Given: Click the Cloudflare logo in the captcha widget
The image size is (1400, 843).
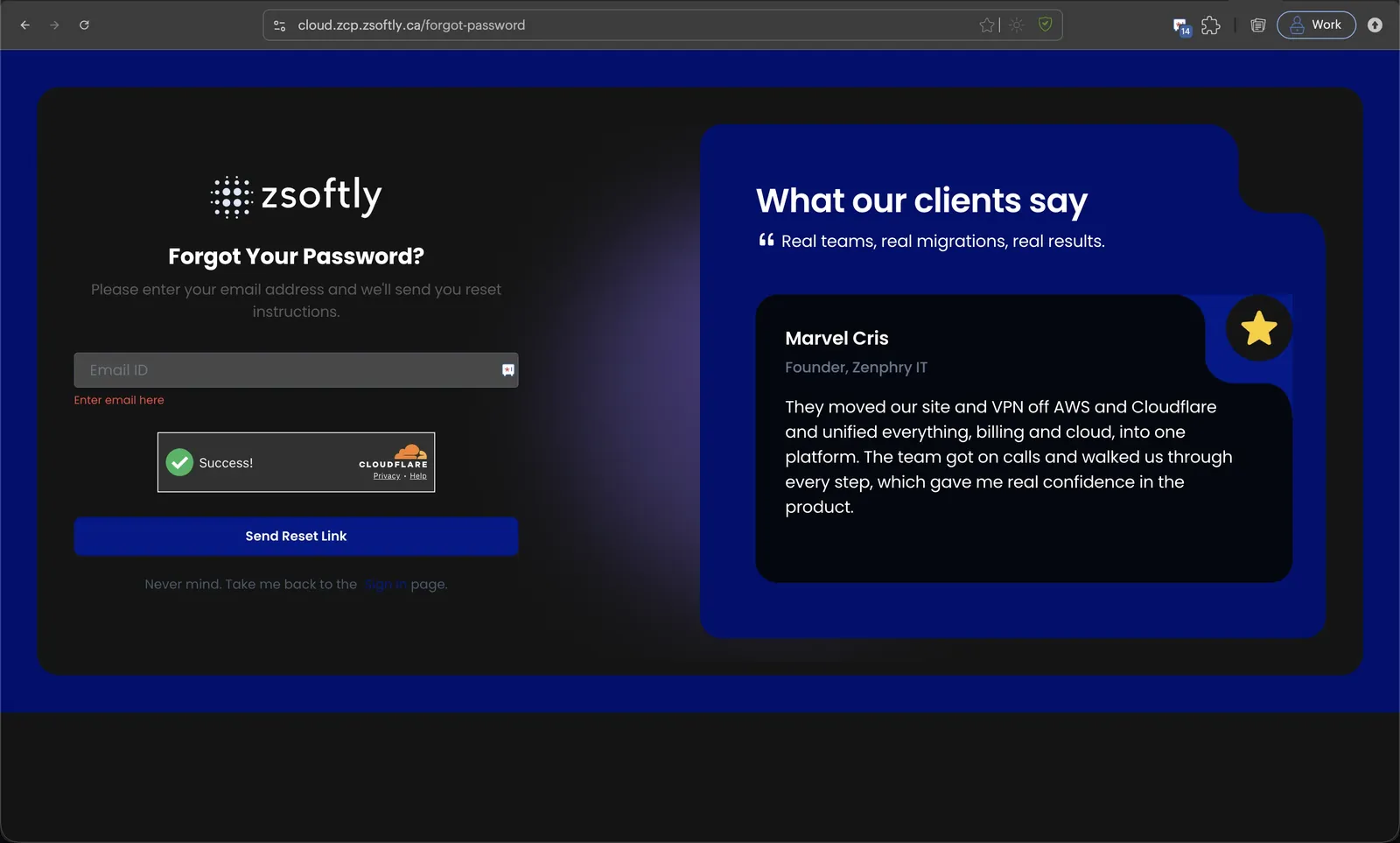Looking at the screenshot, I should click(394, 456).
